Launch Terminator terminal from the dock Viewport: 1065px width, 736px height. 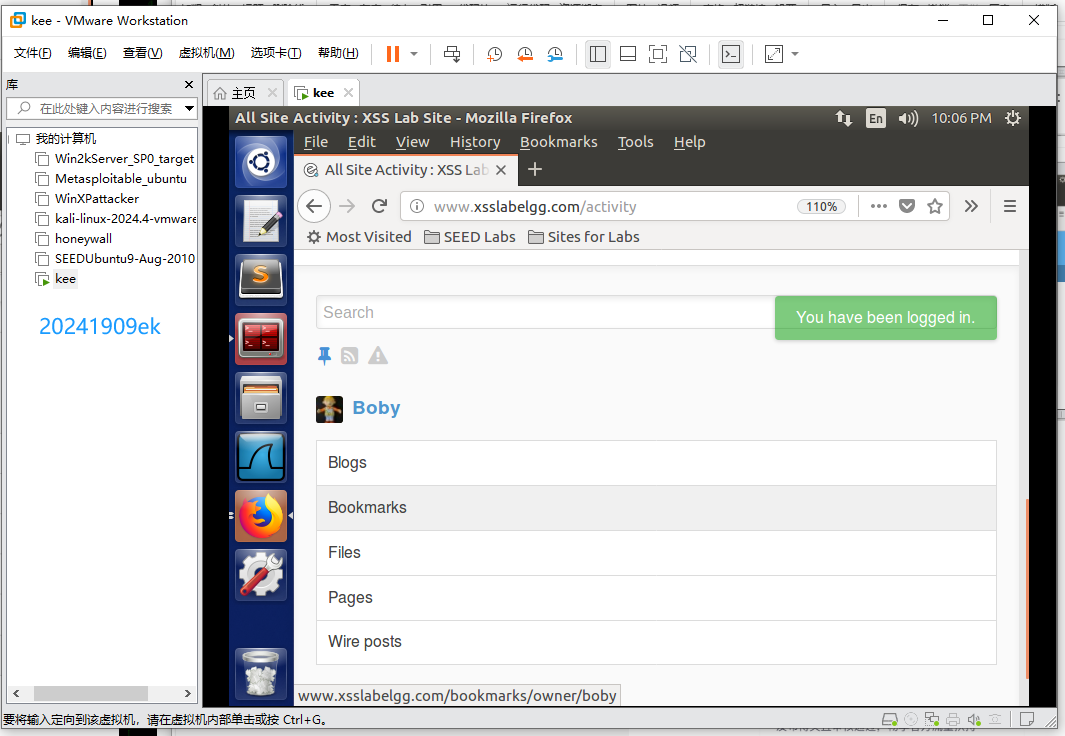coord(261,339)
